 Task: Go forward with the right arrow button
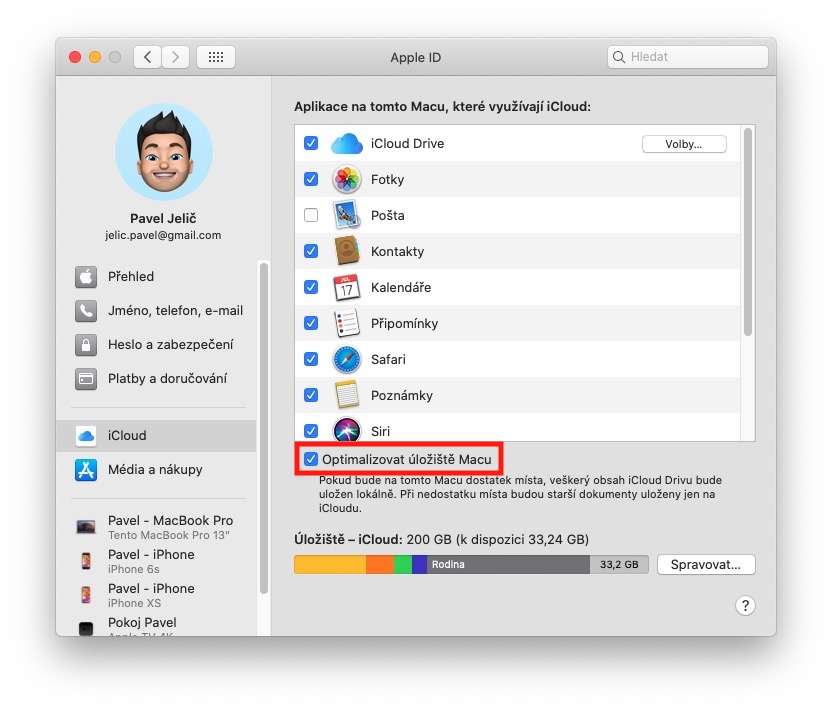176,57
